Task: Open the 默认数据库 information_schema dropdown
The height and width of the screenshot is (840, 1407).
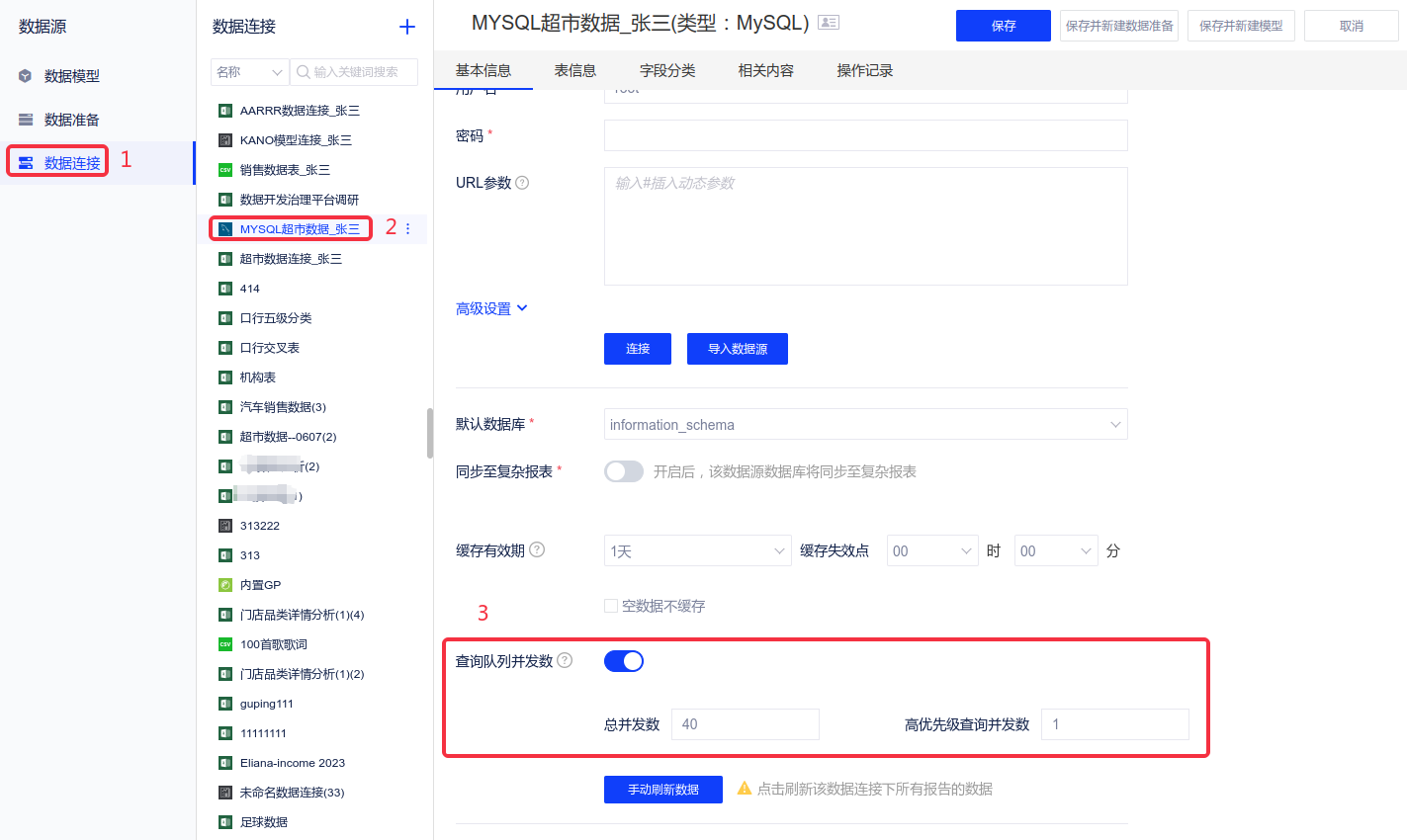Action: click(865, 425)
